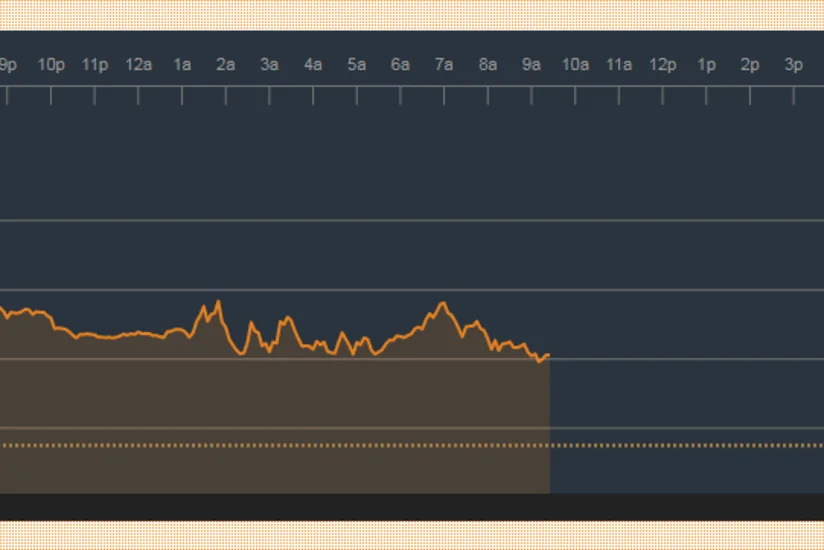Click the 3a time axis label
Screen dimensions: 824x550
coord(269,65)
